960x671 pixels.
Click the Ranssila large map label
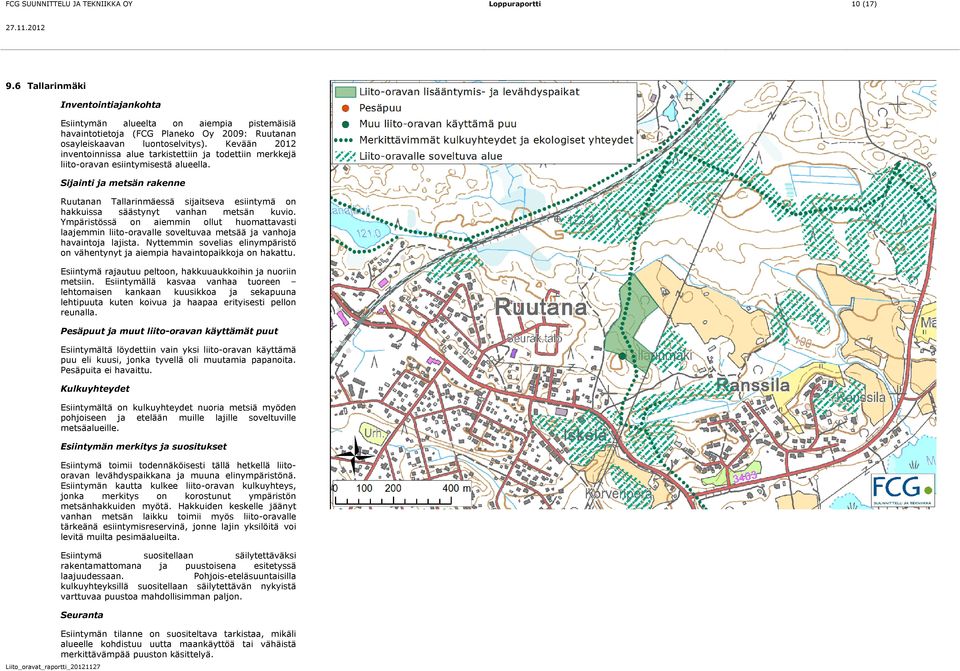(752, 386)
